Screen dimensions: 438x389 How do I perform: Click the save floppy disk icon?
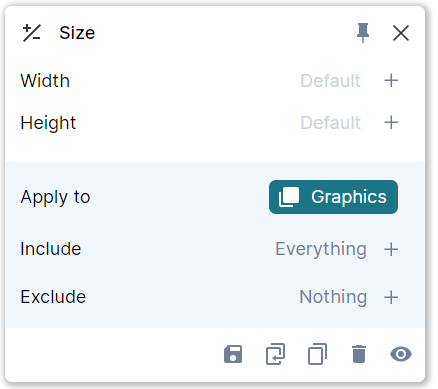coord(233,354)
